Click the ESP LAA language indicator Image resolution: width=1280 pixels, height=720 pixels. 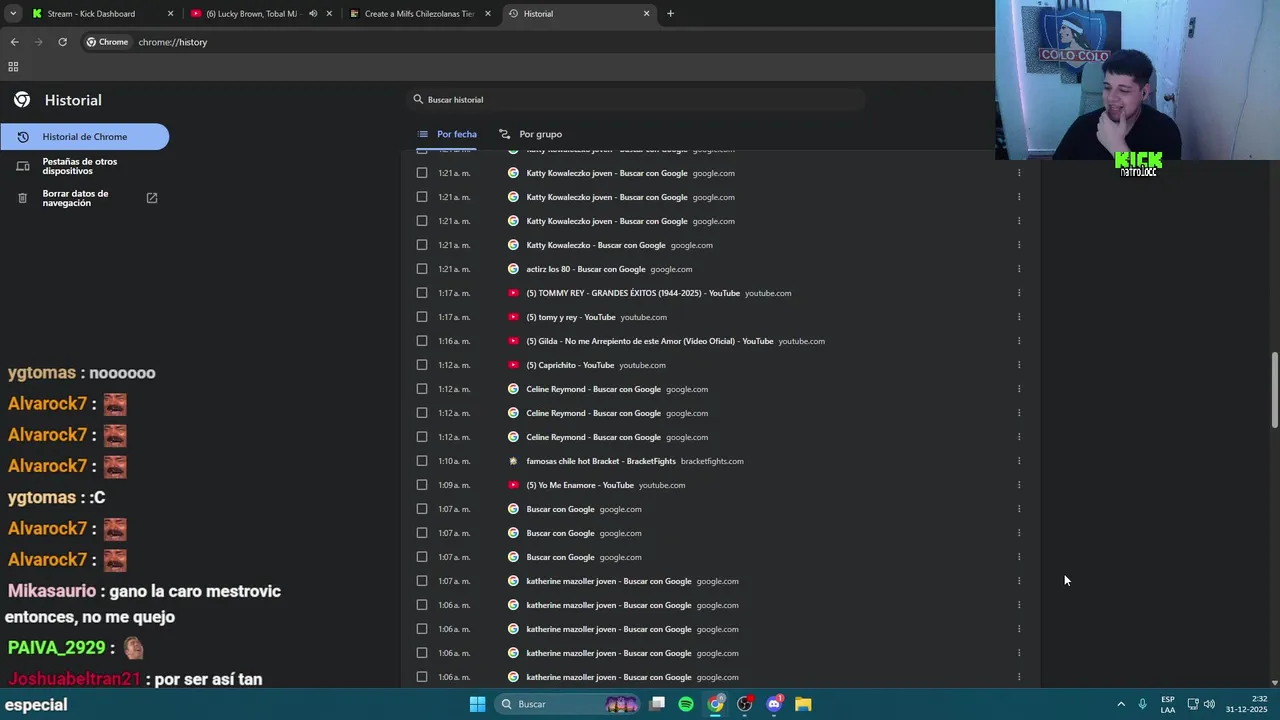[1168, 704]
